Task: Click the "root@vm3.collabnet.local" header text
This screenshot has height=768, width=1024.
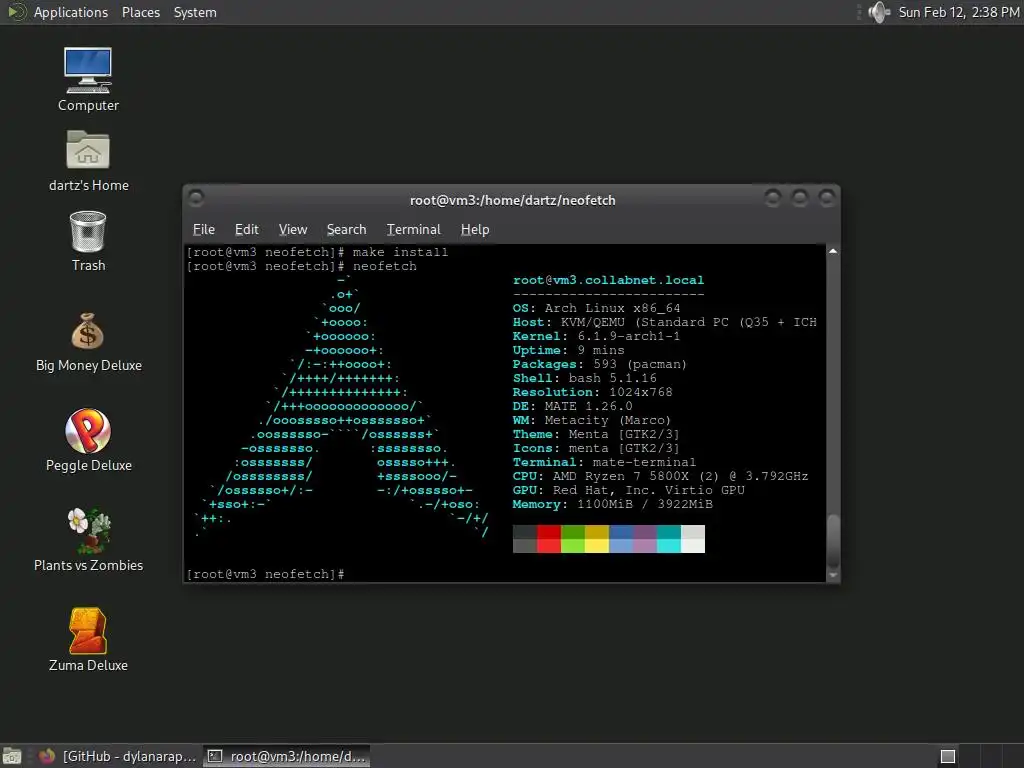Action: pos(608,280)
